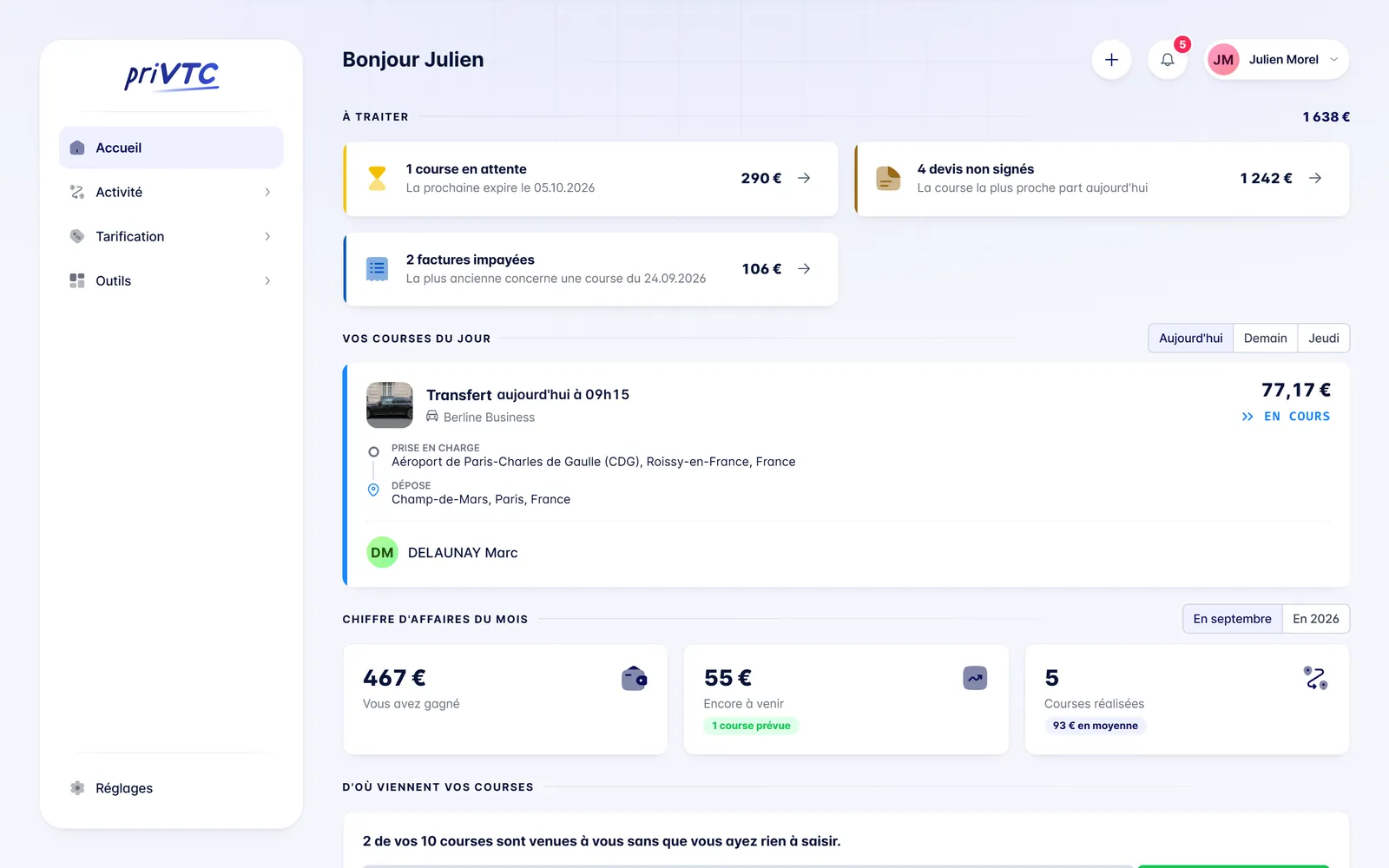Click the Activité route icon in sidebar

77,192
